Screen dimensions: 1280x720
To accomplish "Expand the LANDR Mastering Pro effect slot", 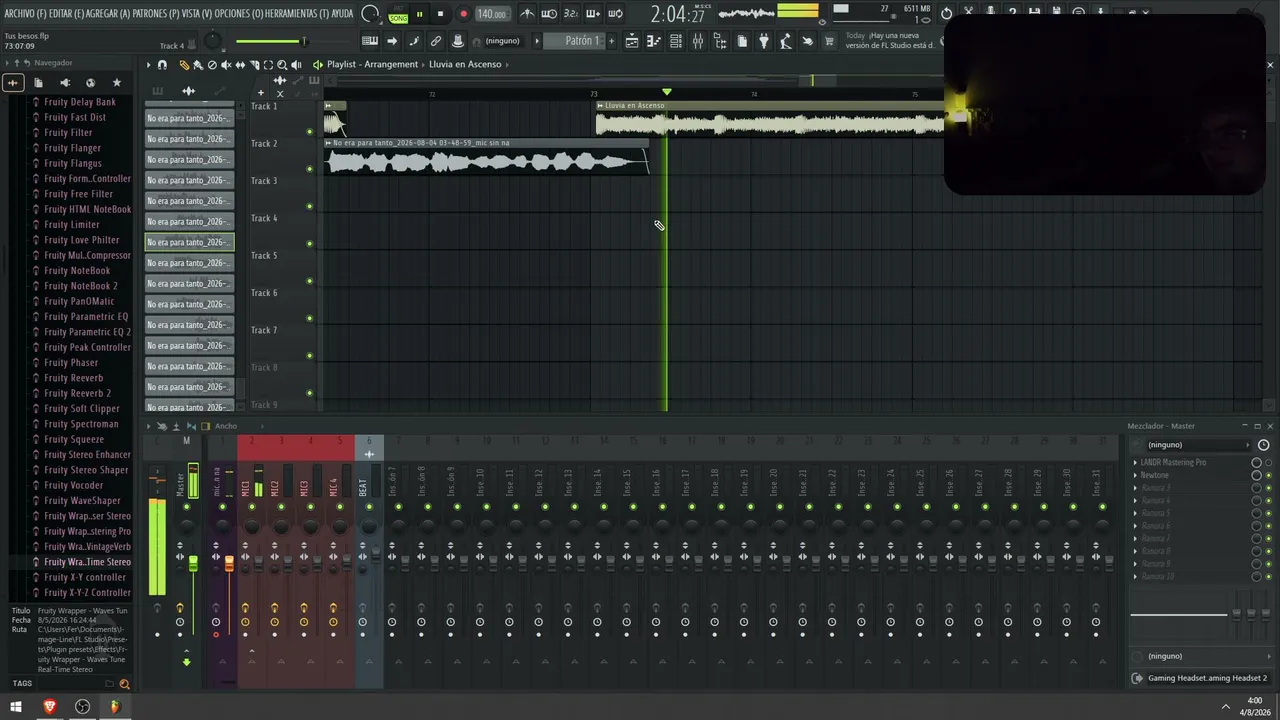I will (1136, 462).
